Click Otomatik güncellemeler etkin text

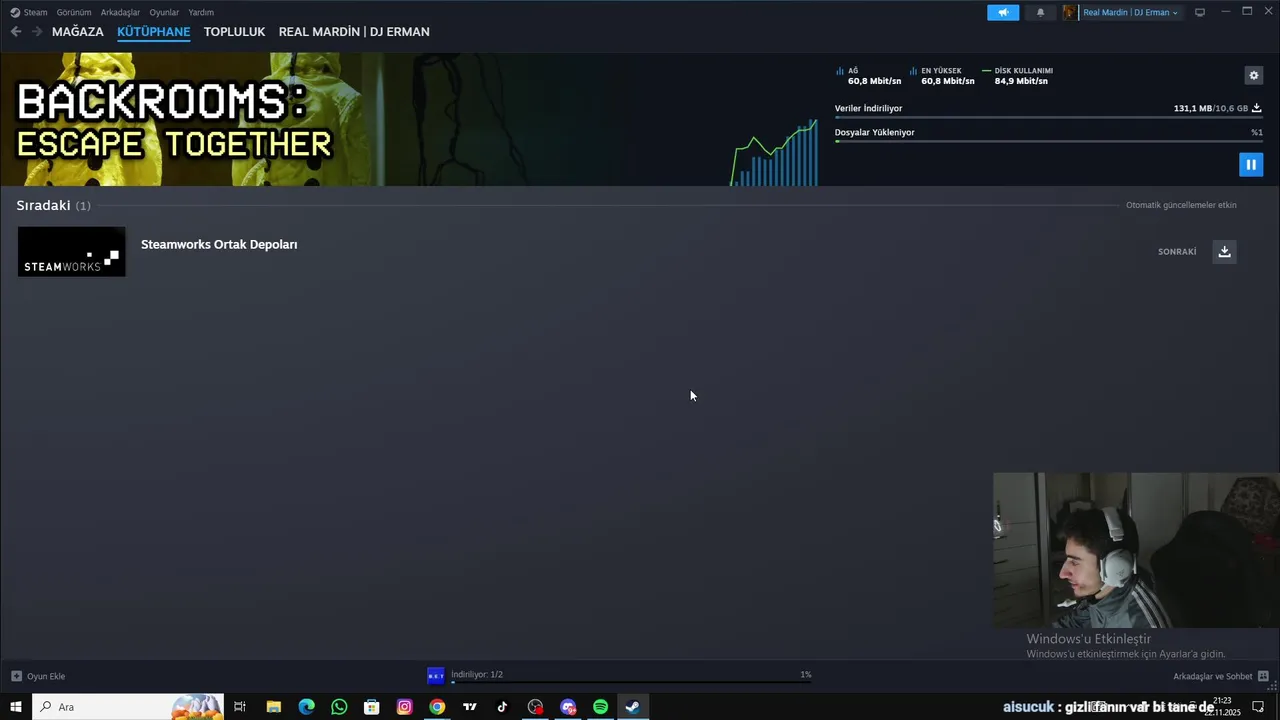[1181, 205]
